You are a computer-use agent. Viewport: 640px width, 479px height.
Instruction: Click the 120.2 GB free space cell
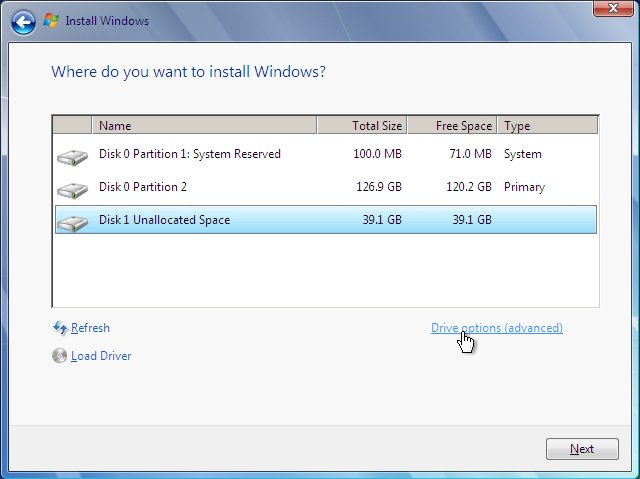pos(468,187)
